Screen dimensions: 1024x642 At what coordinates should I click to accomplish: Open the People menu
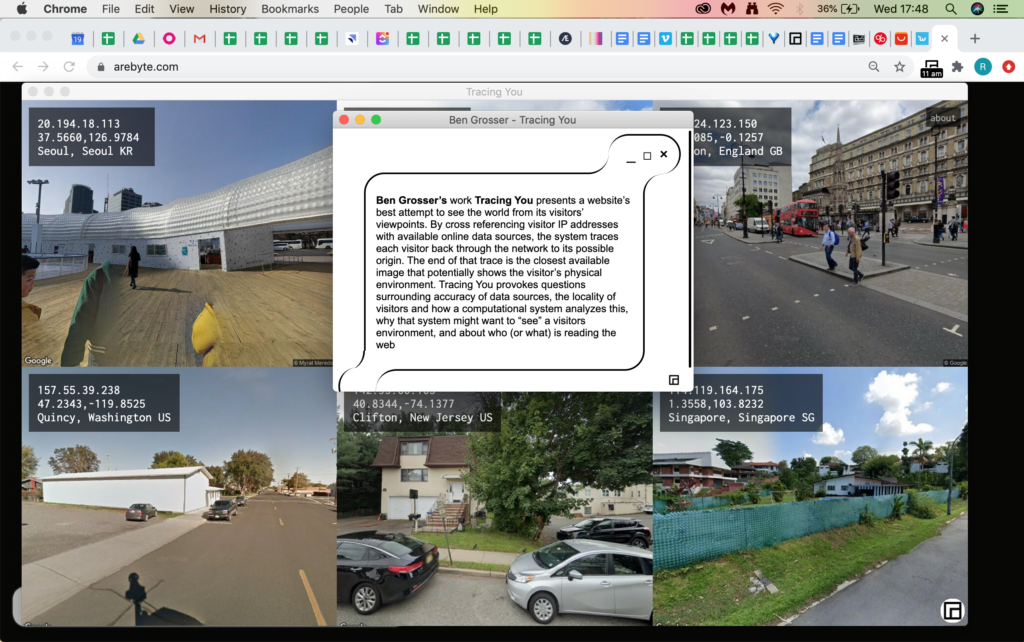[351, 9]
